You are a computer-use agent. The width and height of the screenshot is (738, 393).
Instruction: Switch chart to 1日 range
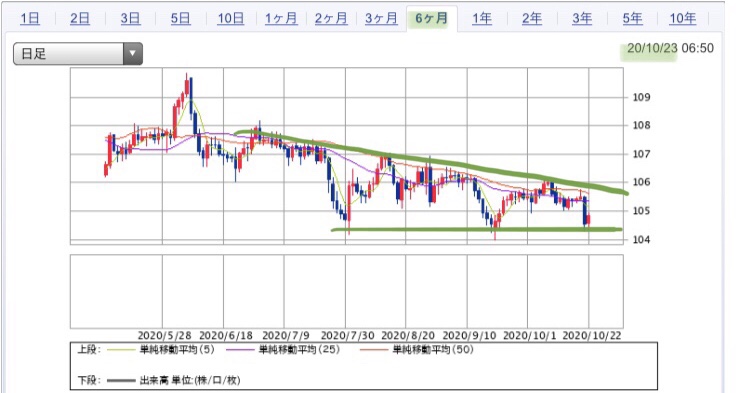[x=30, y=18]
